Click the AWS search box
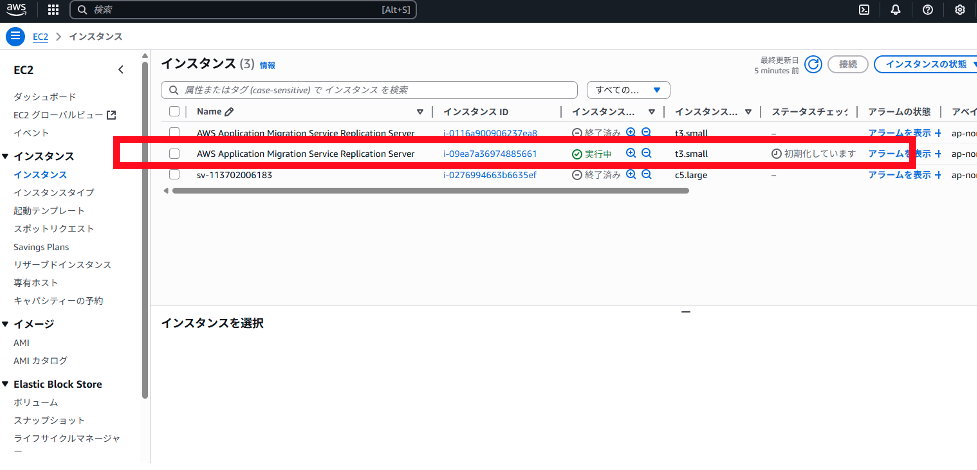The image size is (977, 470). click(x=243, y=10)
